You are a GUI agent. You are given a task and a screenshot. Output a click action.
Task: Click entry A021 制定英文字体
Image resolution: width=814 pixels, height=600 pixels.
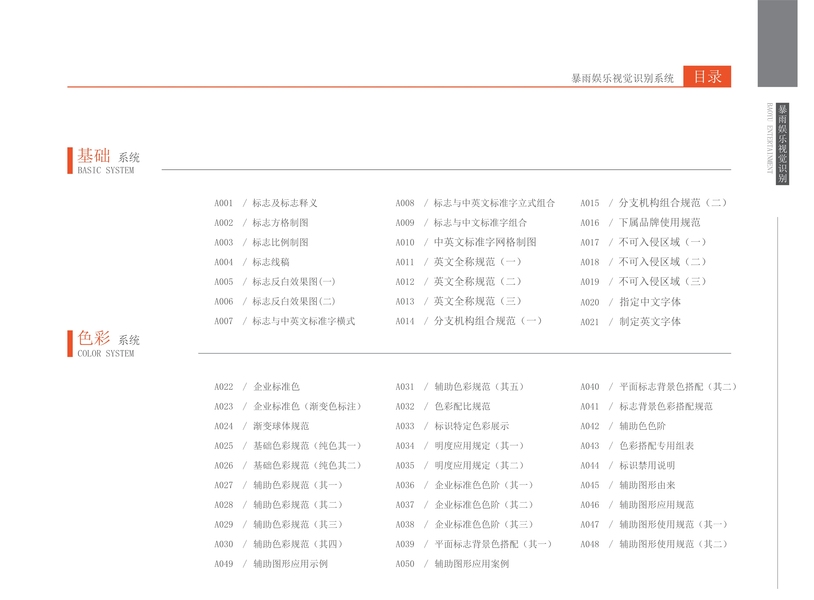click(631, 322)
